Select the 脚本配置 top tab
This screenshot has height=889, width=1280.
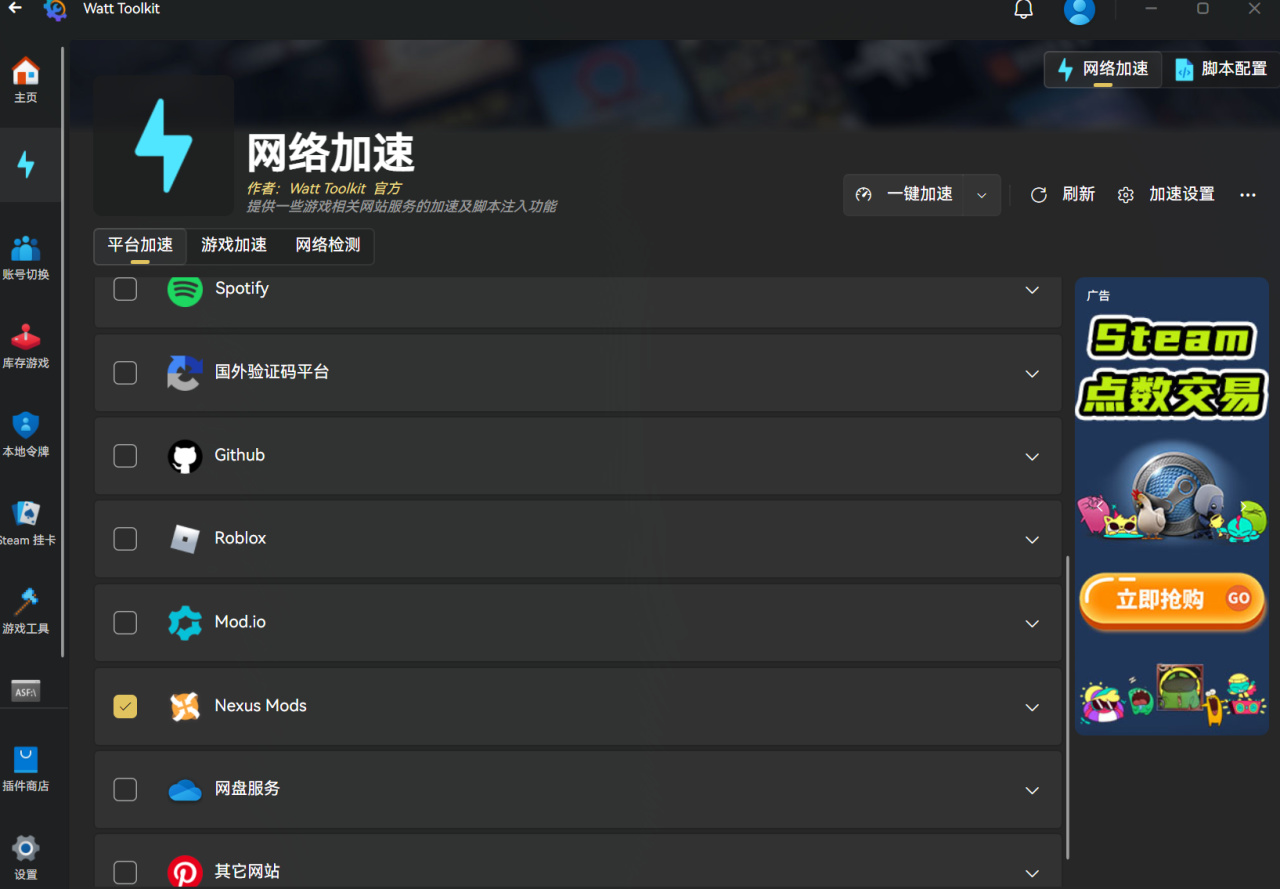(1221, 69)
